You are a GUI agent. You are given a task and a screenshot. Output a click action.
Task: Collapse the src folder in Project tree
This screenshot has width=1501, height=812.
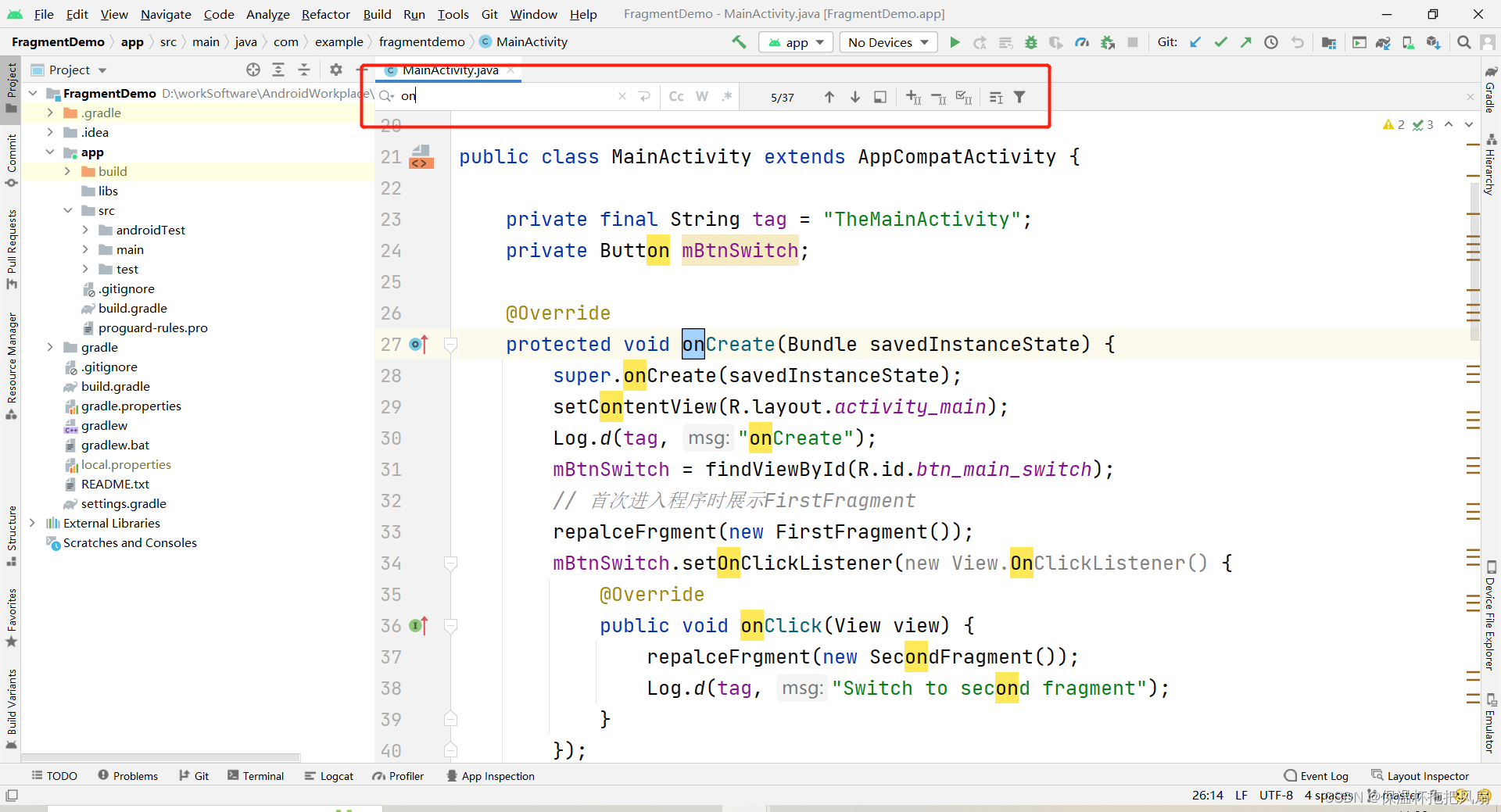click(69, 210)
